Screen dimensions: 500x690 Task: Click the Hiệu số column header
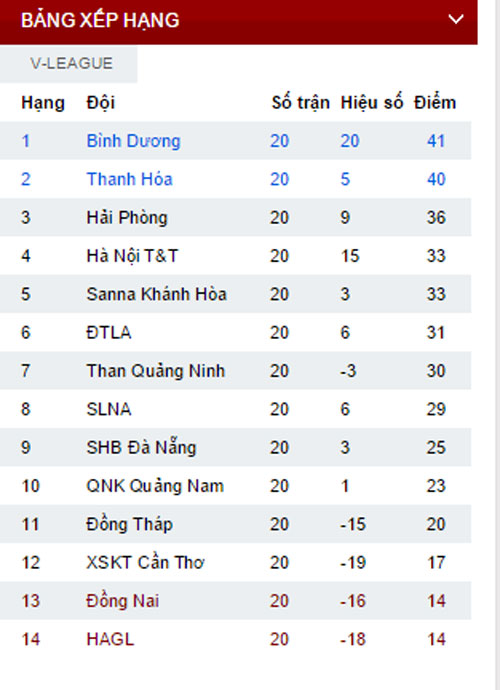(371, 103)
